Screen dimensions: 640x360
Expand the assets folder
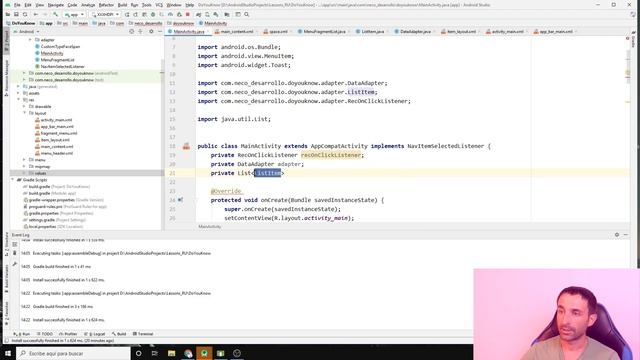[x=18, y=93]
